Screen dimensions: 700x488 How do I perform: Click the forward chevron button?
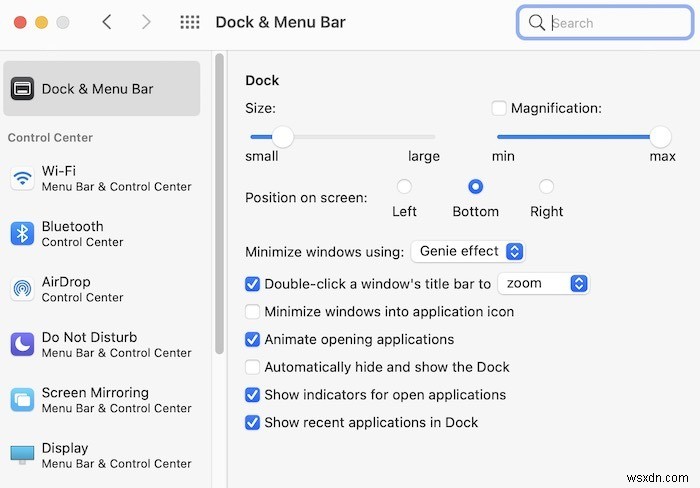pyautogui.click(x=147, y=22)
